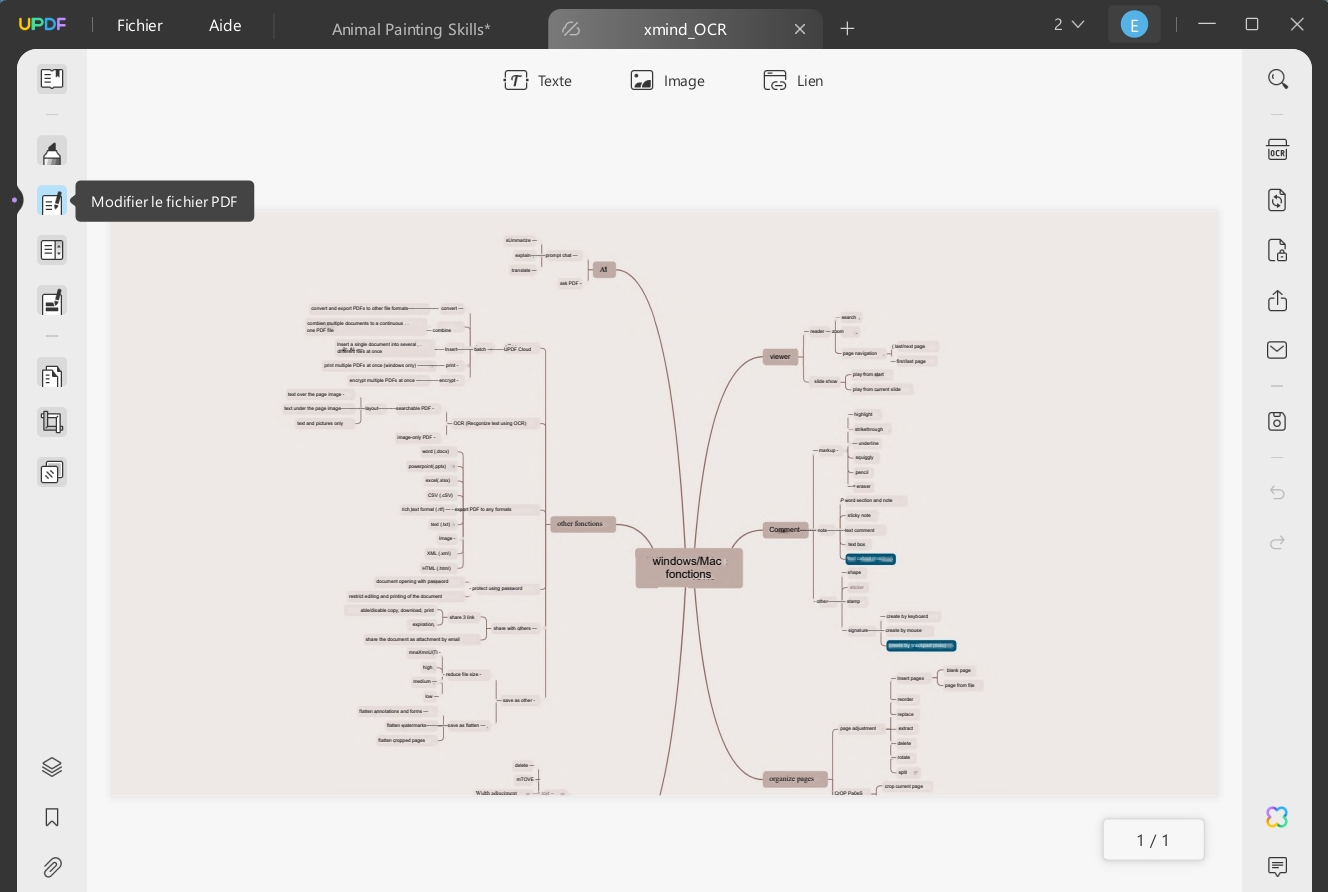Image resolution: width=1328 pixels, height=892 pixels.
Task: Select the Image editing tool
Action: 667,81
